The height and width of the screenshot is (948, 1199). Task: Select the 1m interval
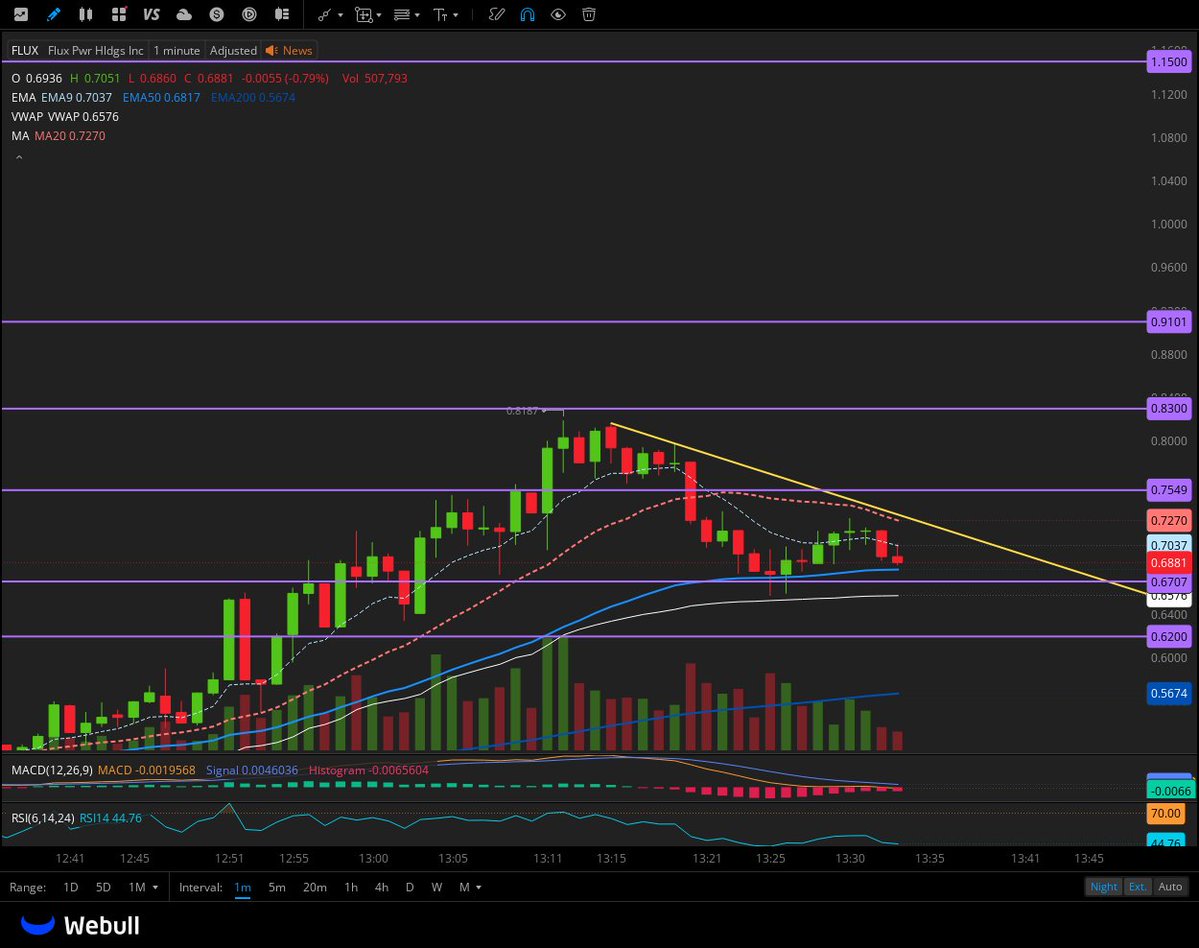(242, 887)
